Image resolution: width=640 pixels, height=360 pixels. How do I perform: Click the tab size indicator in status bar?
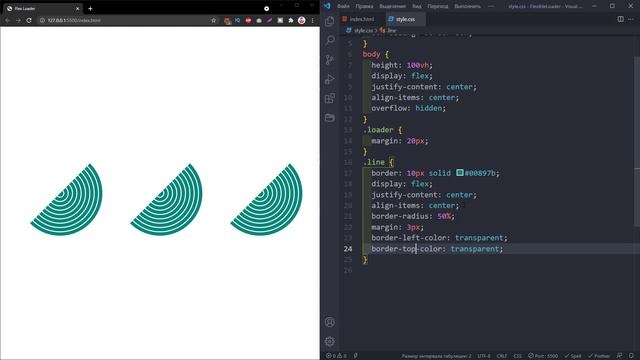click(436, 356)
